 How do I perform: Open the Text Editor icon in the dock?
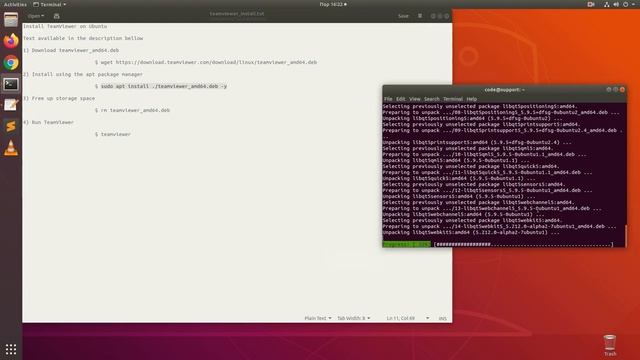[11, 105]
